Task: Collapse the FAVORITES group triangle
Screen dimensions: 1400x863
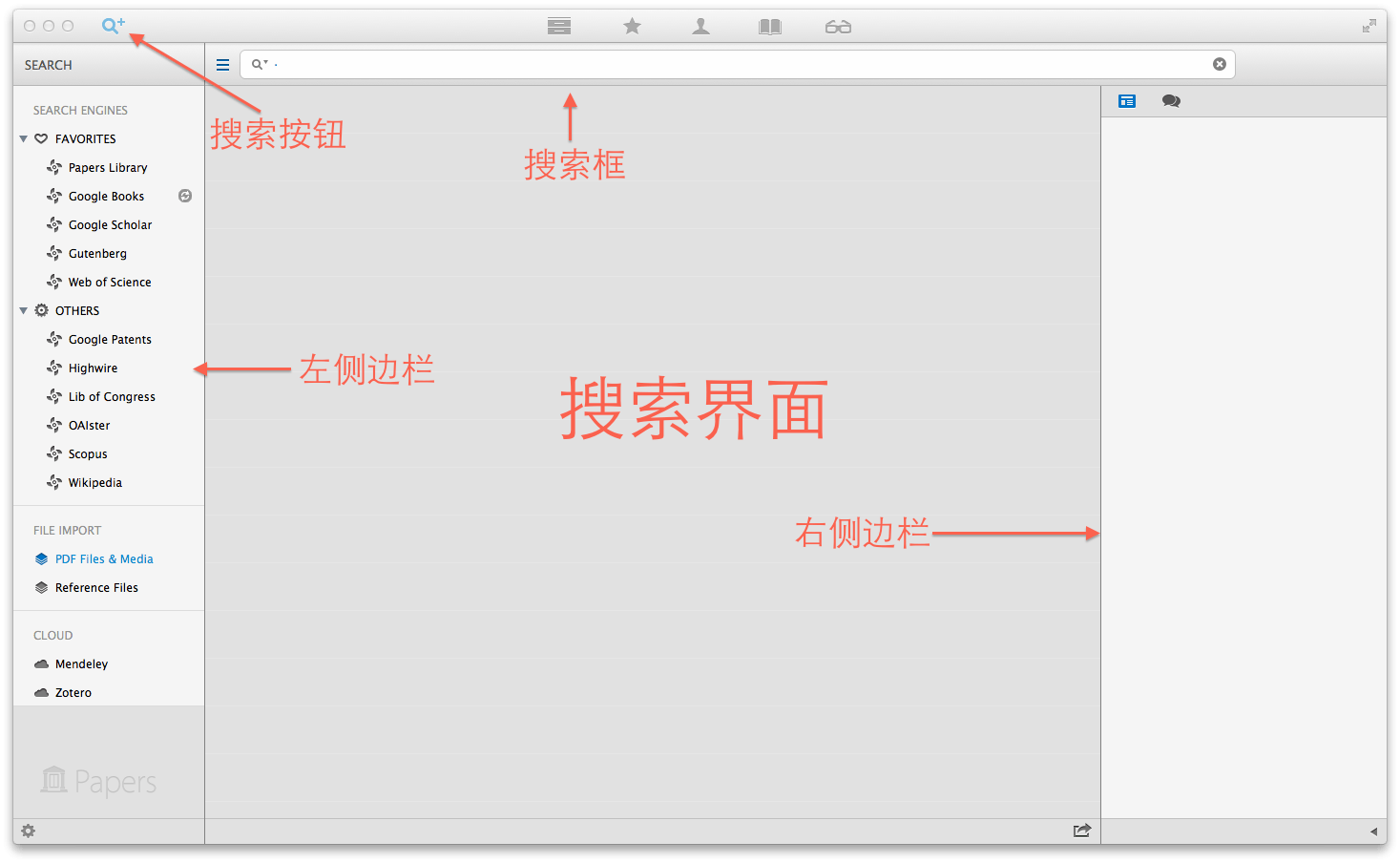Action: 24,139
